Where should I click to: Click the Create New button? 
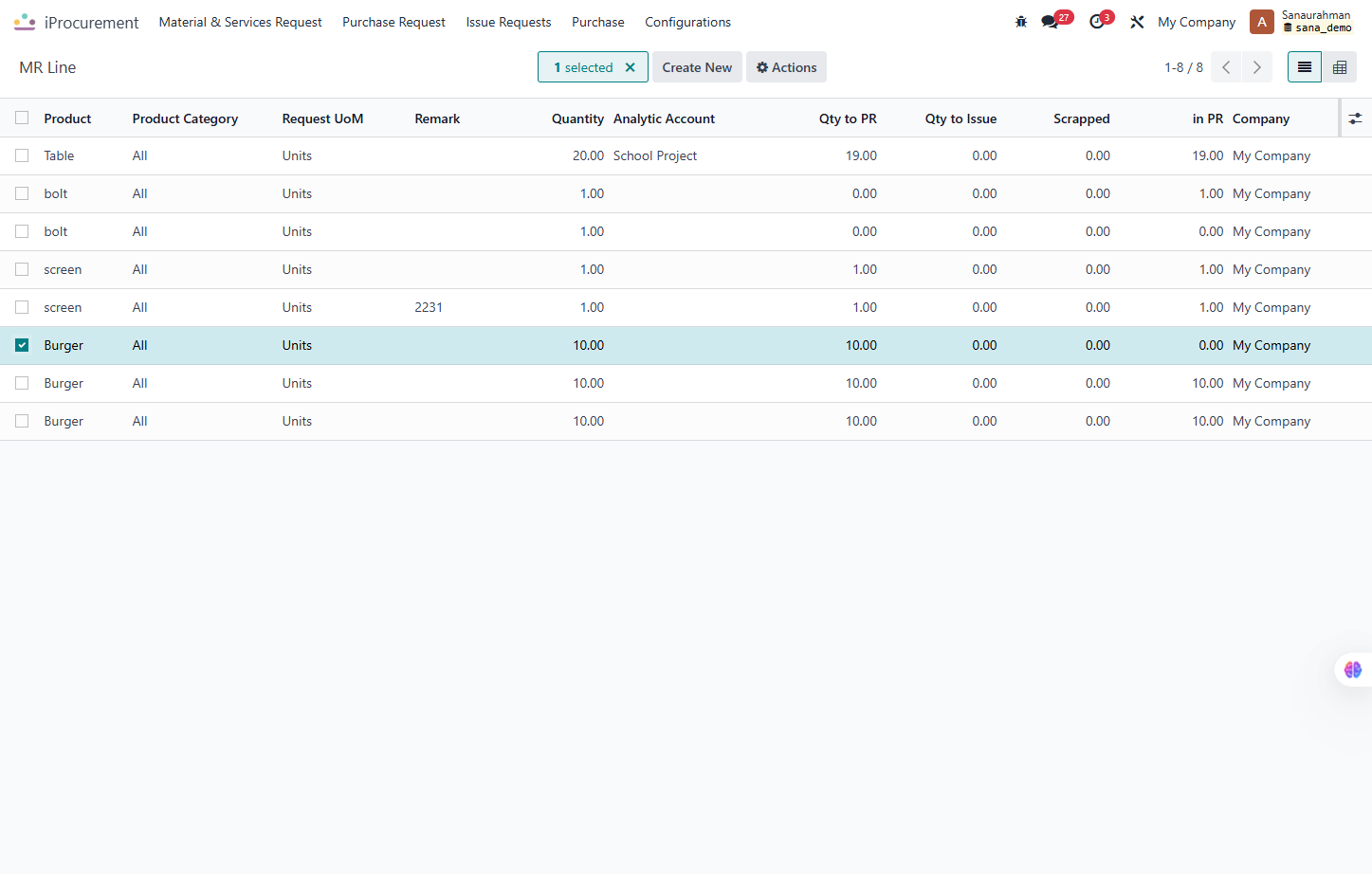[x=697, y=67]
